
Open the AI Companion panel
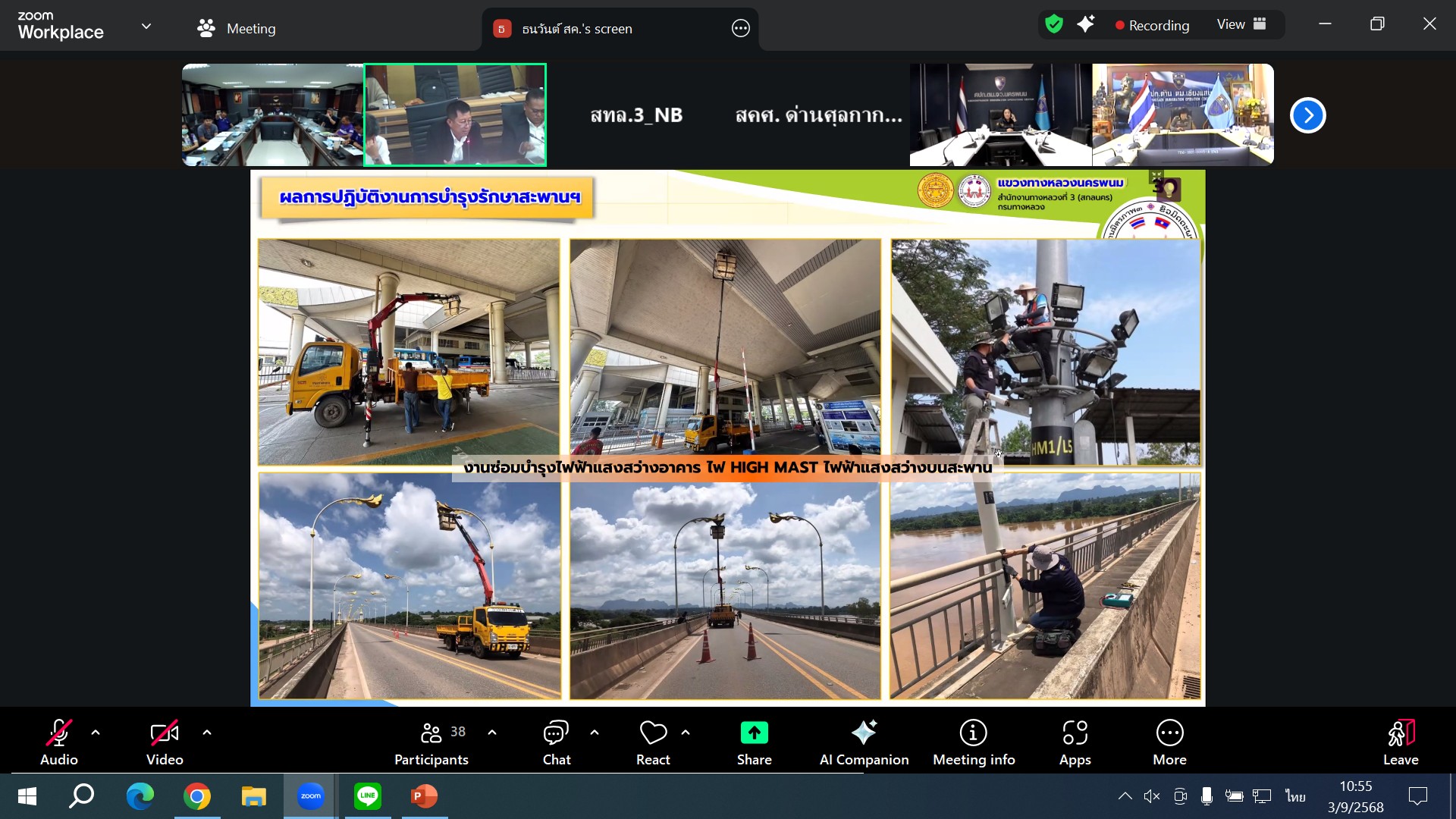click(x=864, y=742)
